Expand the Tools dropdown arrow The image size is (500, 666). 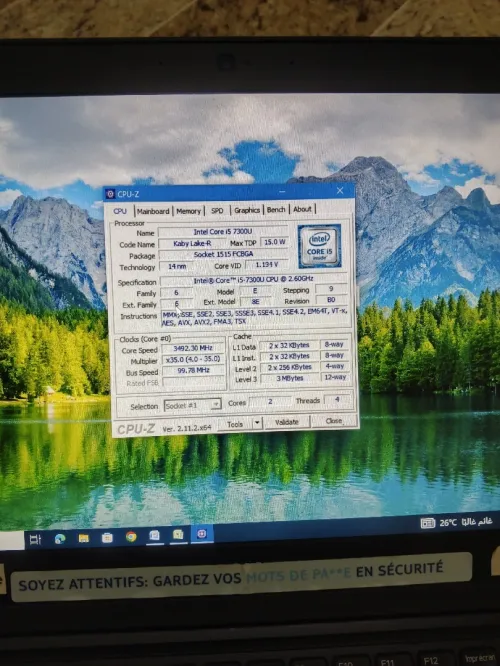click(257, 423)
